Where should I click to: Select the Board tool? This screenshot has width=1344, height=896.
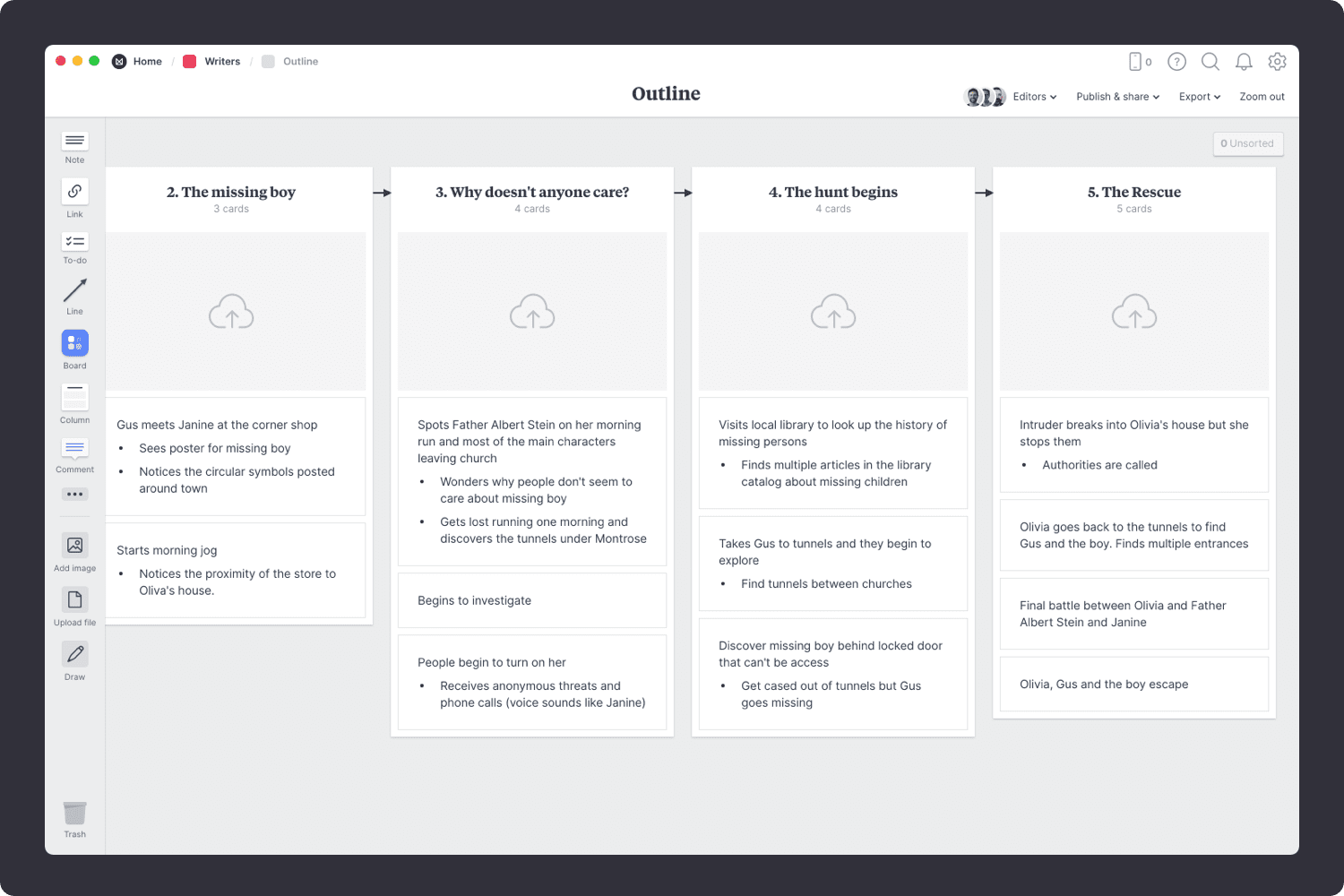[x=75, y=349]
